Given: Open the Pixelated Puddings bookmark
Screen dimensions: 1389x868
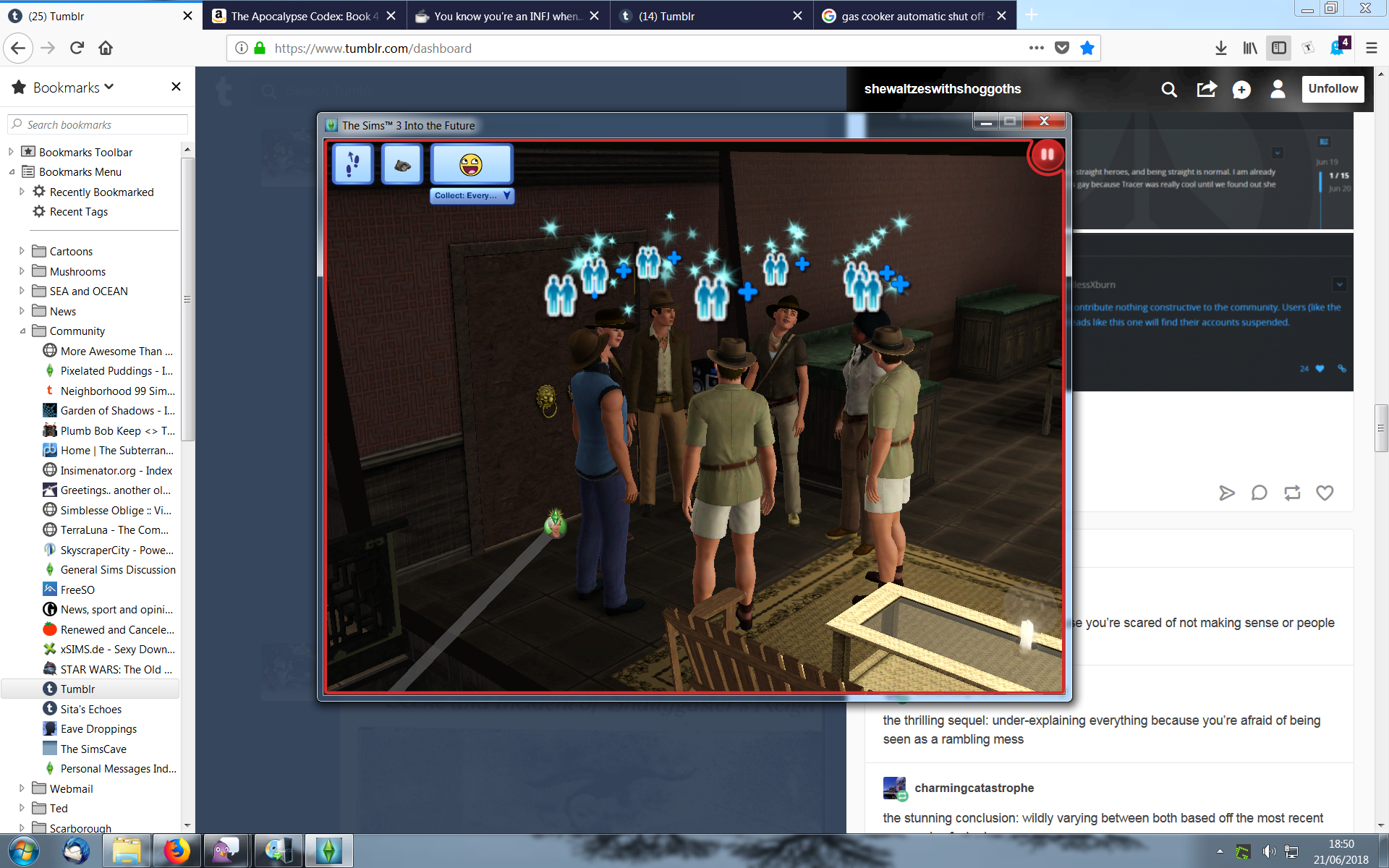Looking at the screenshot, I should tap(109, 371).
